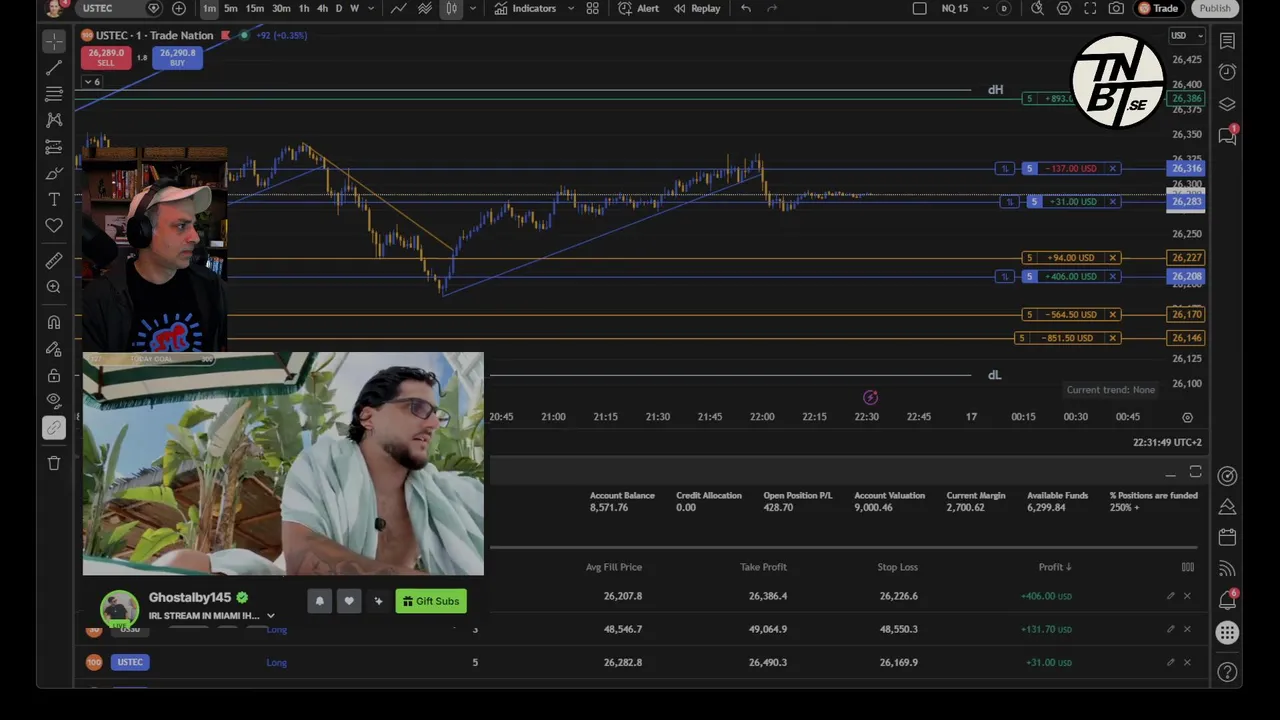This screenshot has height=720, width=1280.
Task: Click the USTEC symbol search box
Action: 120,8
